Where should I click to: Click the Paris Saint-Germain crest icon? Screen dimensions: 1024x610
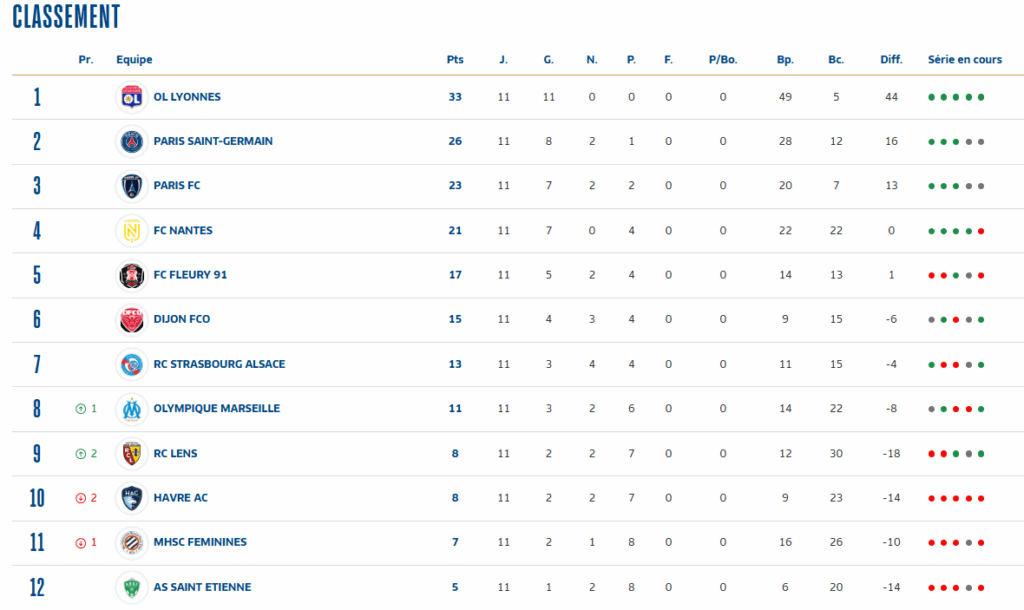[131, 141]
